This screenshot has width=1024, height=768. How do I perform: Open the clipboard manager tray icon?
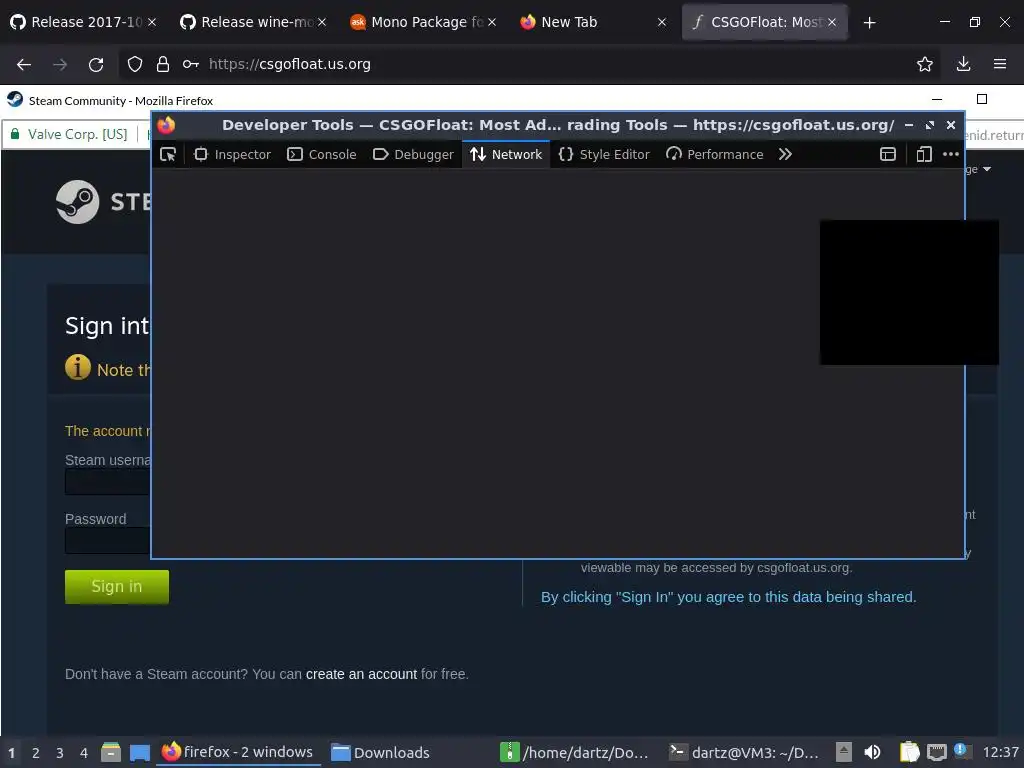pos(909,752)
